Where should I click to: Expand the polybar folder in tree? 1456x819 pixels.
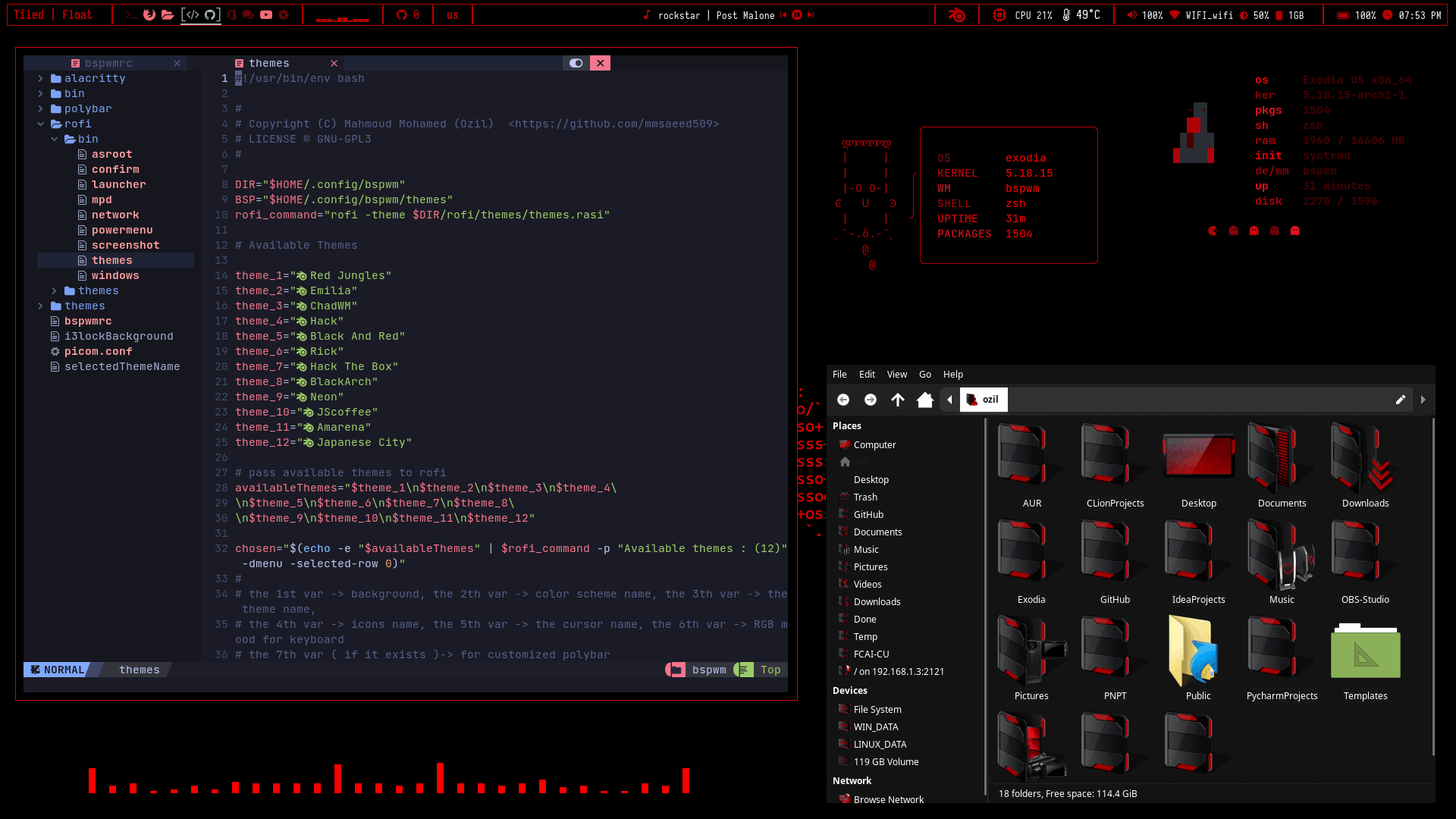pos(40,108)
